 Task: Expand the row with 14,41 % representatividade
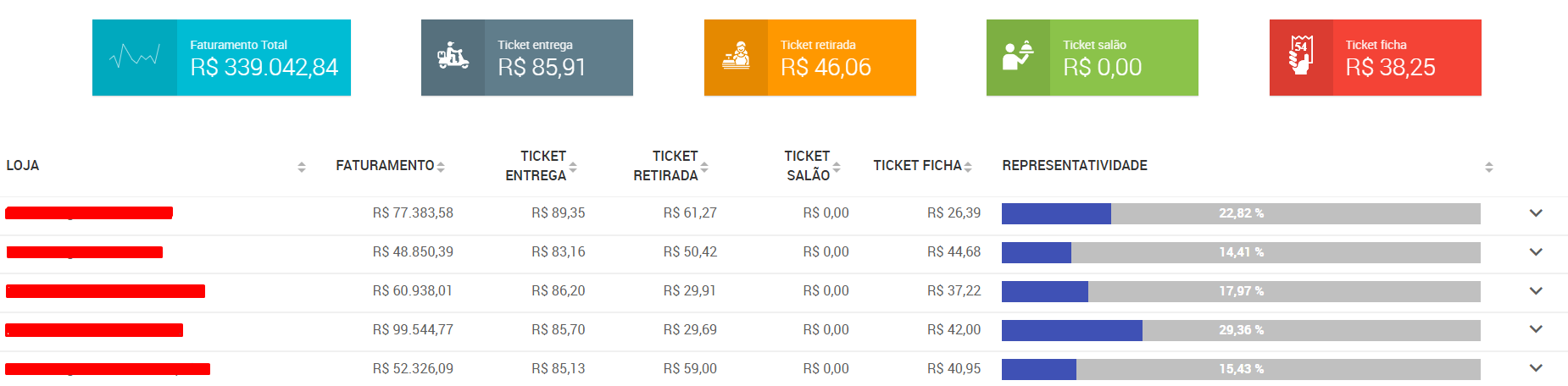[1536, 252]
